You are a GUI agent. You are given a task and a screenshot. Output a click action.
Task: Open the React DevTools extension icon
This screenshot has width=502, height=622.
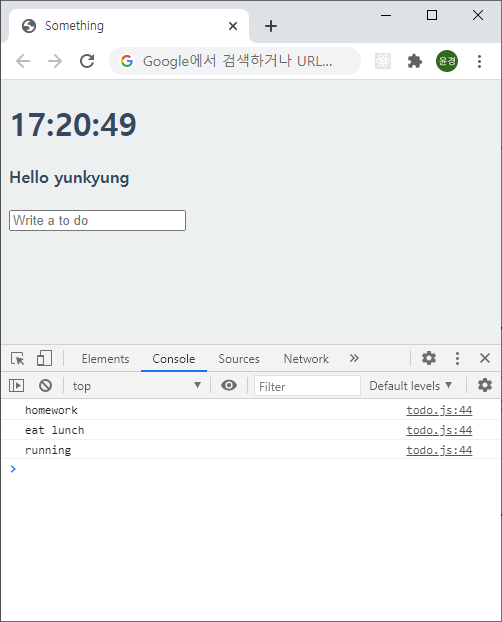pyautogui.click(x=383, y=61)
